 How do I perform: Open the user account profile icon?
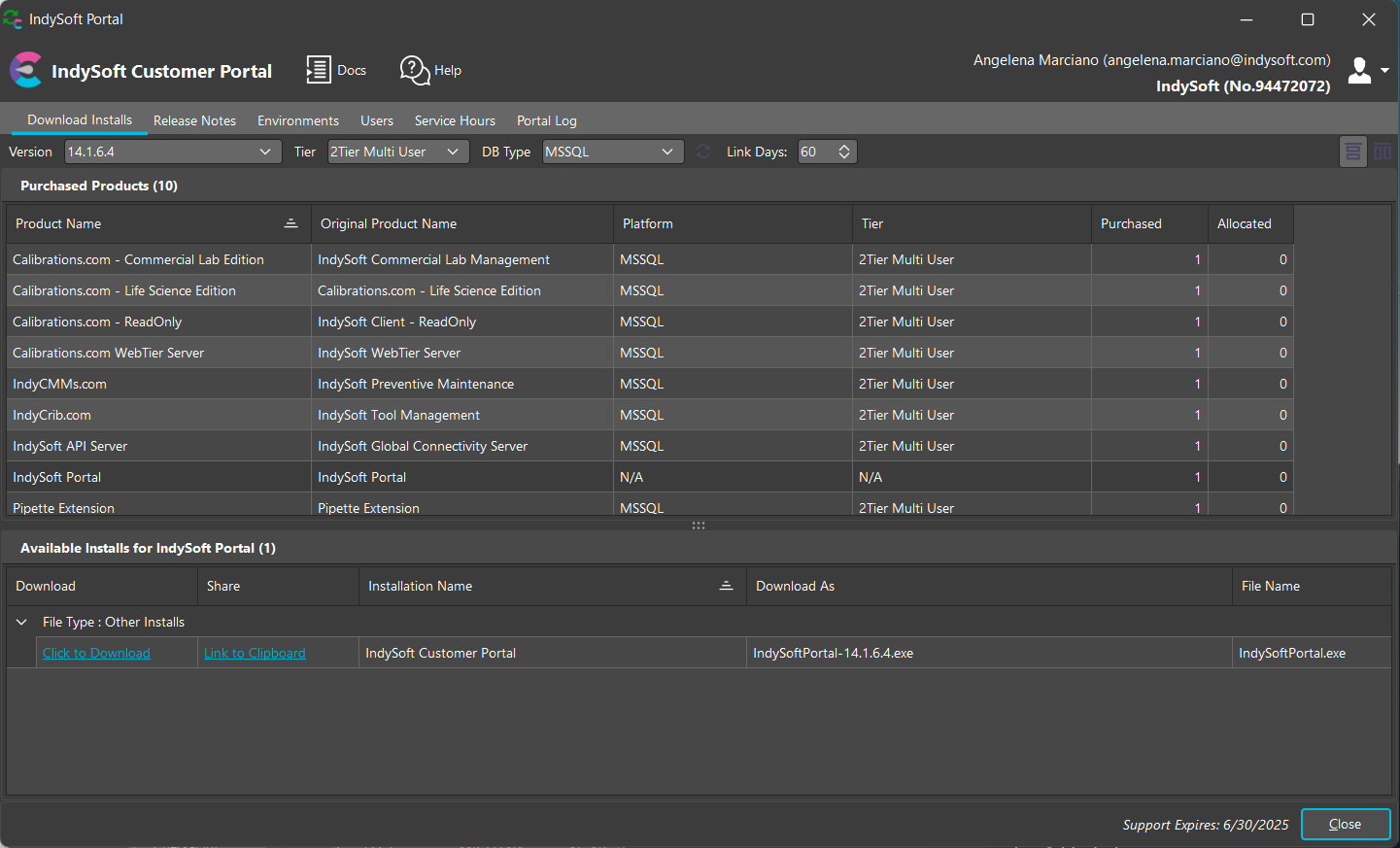click(1360, 70)
